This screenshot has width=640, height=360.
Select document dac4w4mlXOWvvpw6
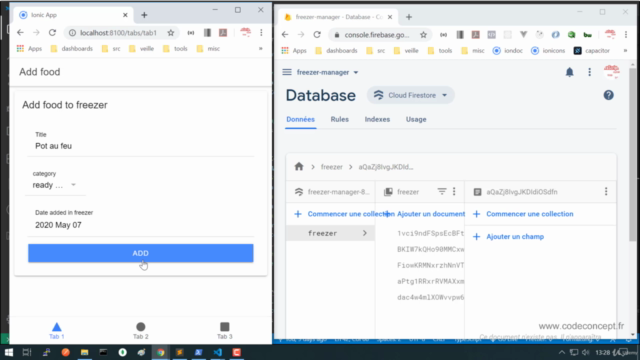pos(431,298)
